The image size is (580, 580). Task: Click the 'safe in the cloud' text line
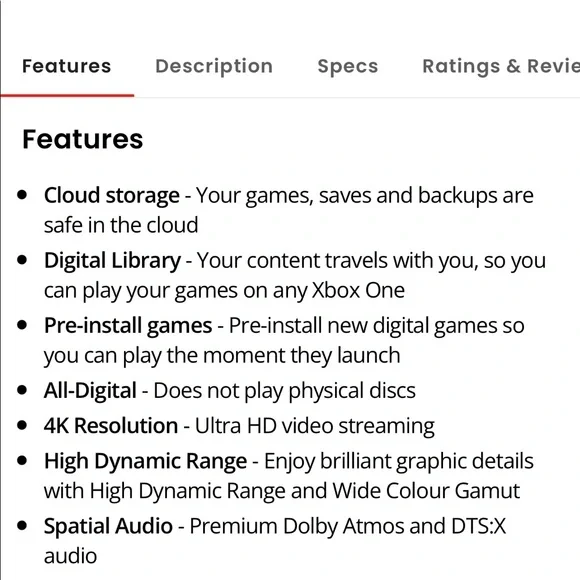[121, 225]
